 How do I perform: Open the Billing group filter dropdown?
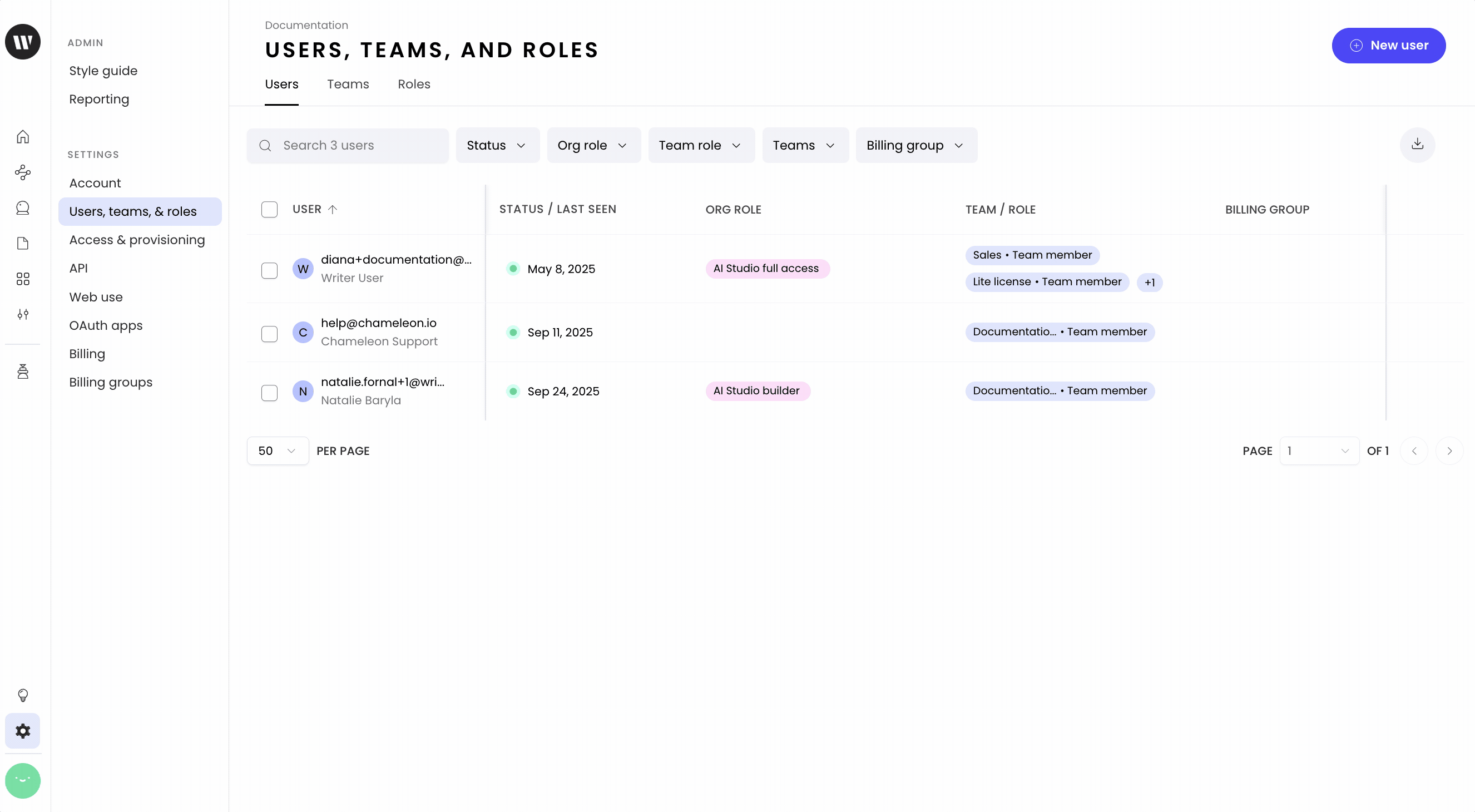click(916, 146)
